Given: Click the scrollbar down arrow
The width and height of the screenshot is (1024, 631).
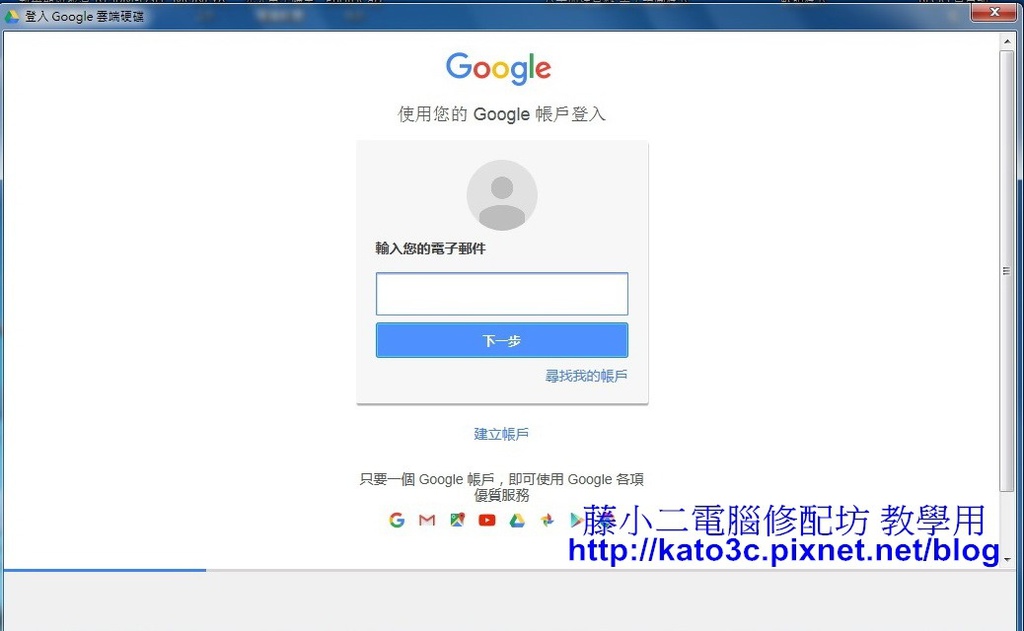Looking at the screenshot, I should pos(1007,560).
